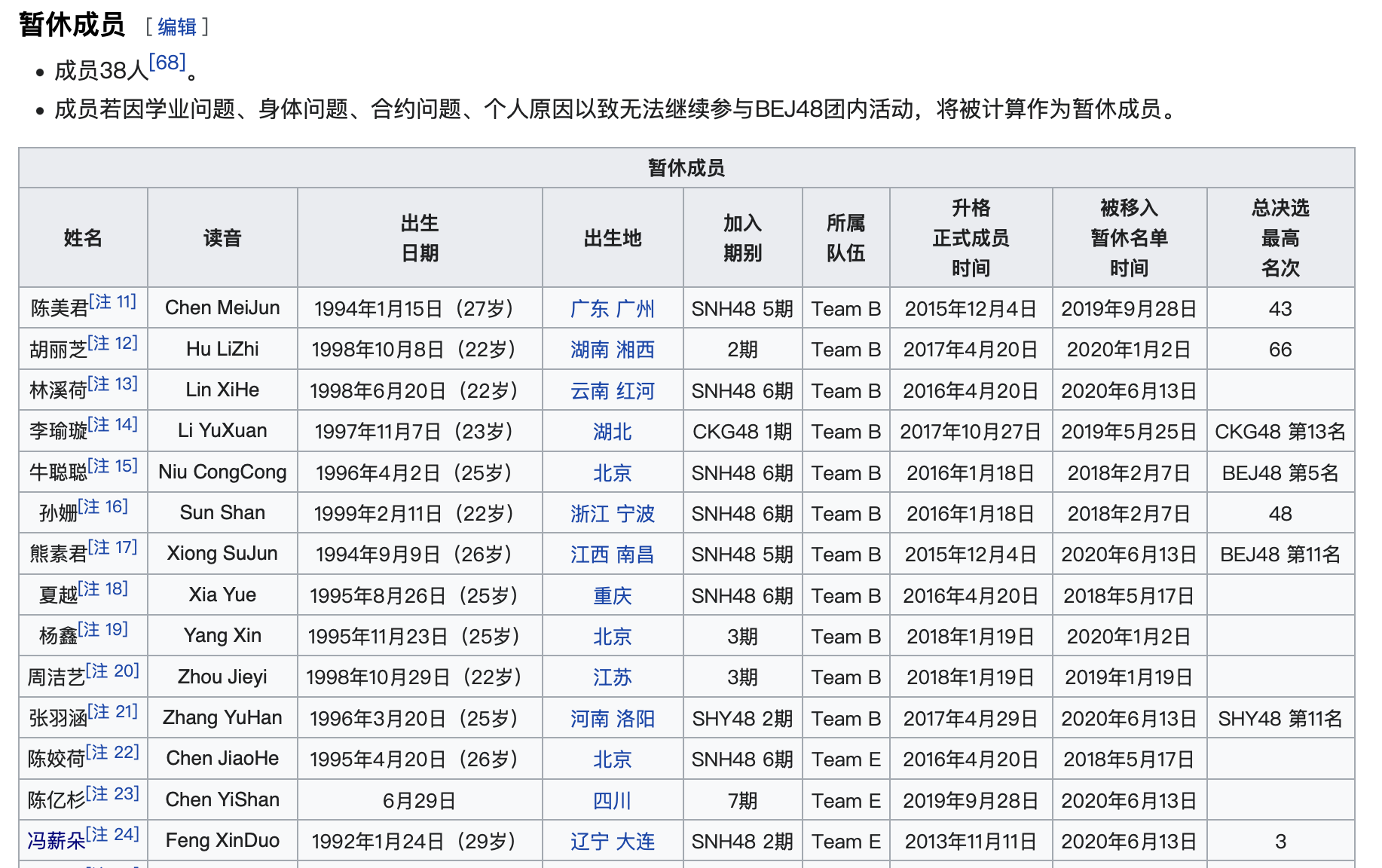1382x868 pixels.
Task: Open footnote 注 20 next to 周洁艺
Action: [113, 671]
